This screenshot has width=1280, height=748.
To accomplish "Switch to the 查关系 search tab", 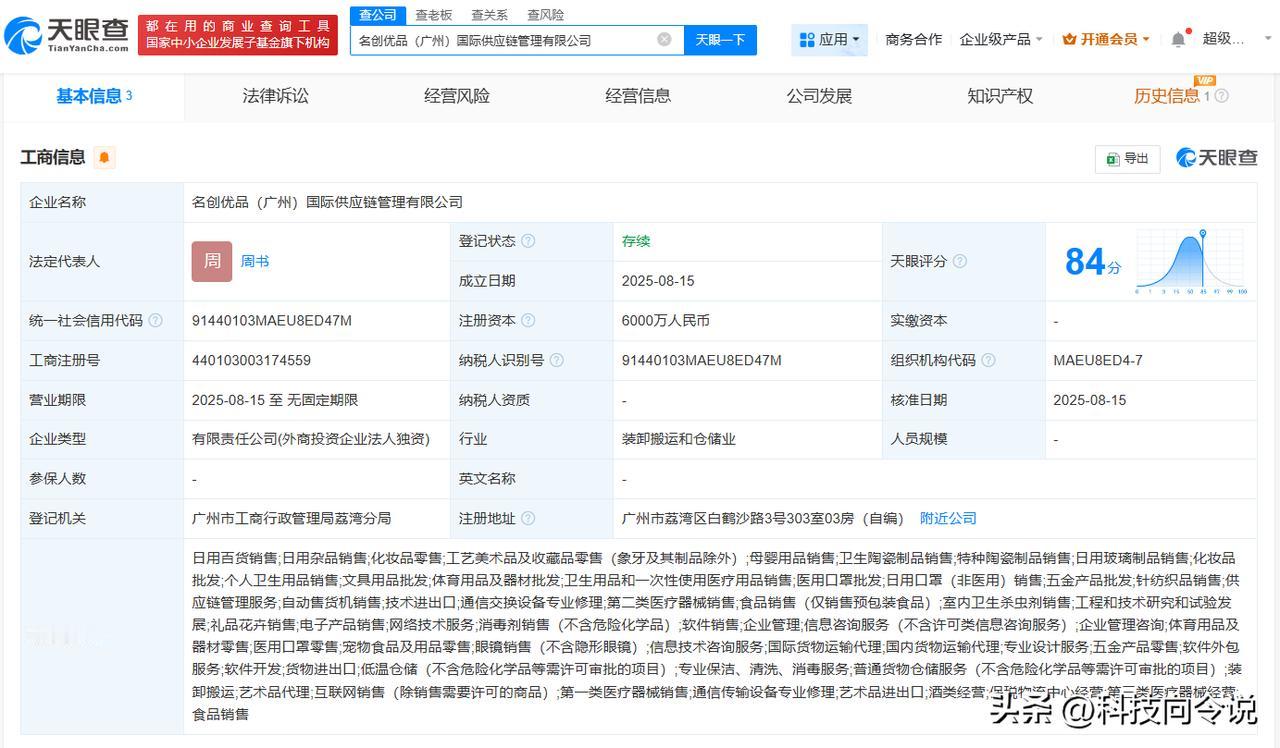I will pos(489,15).
